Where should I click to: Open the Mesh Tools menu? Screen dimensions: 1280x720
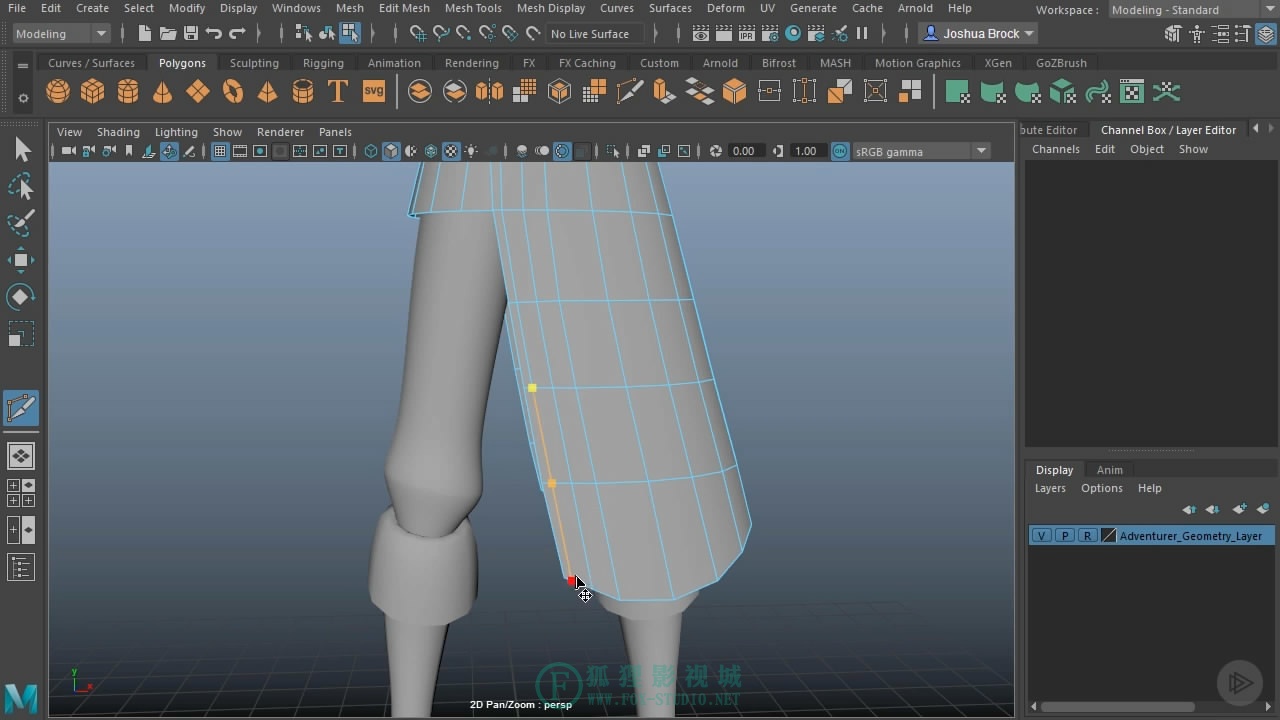pos(473,8)
